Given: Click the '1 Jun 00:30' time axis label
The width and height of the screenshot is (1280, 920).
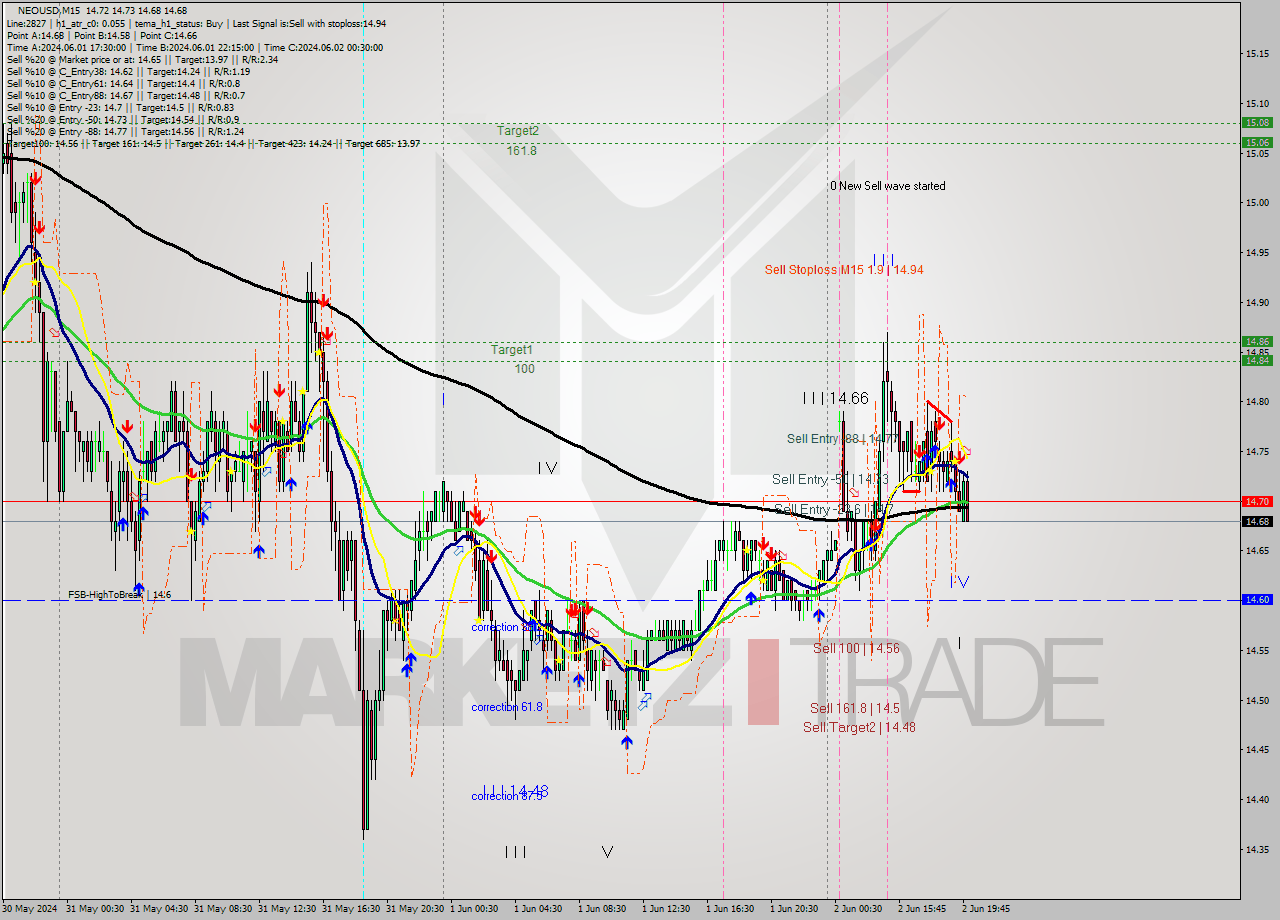Looking at the screenshot, I should [x=474, y=909].
